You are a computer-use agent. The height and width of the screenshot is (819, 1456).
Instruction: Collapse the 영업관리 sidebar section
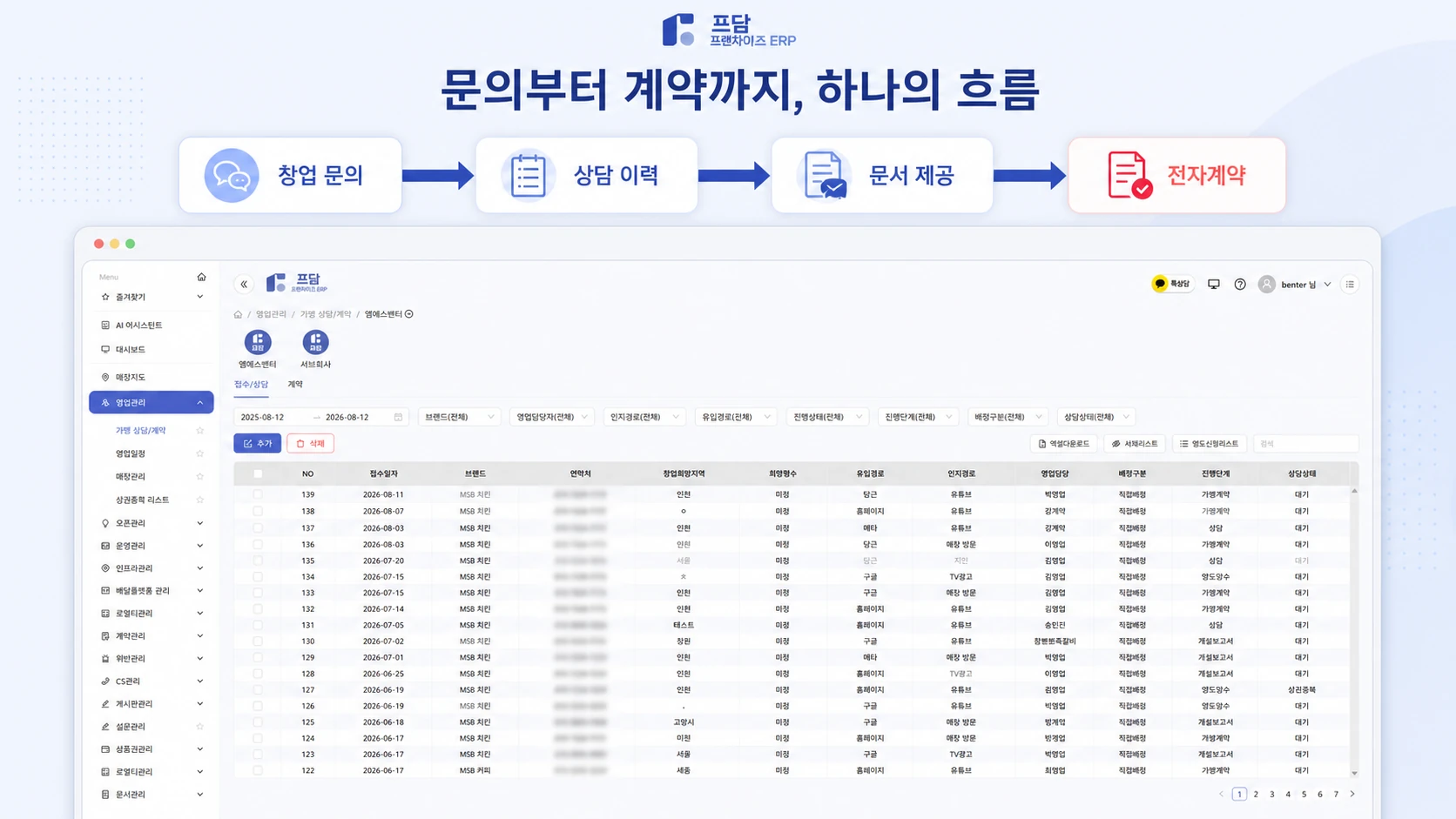coord(200,402)
